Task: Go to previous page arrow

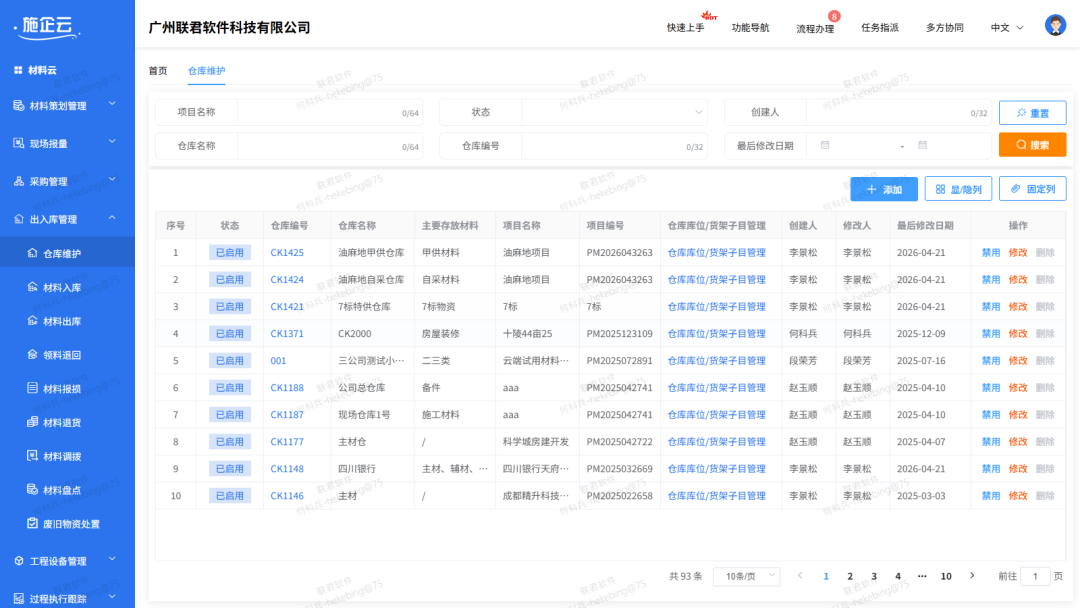Action: [800, 576]
